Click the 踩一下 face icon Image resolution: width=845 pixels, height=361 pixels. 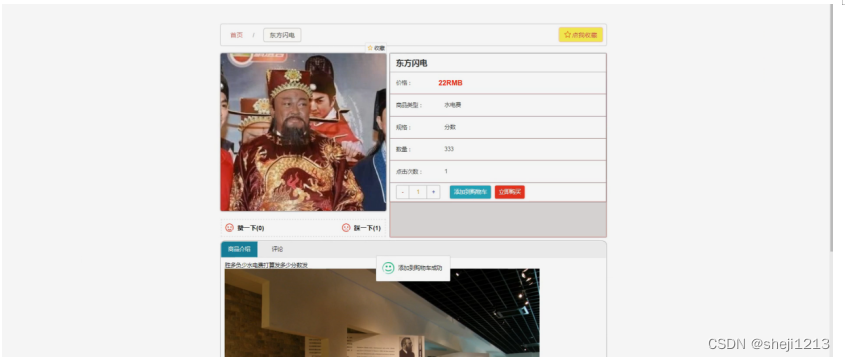coord(346,228)
